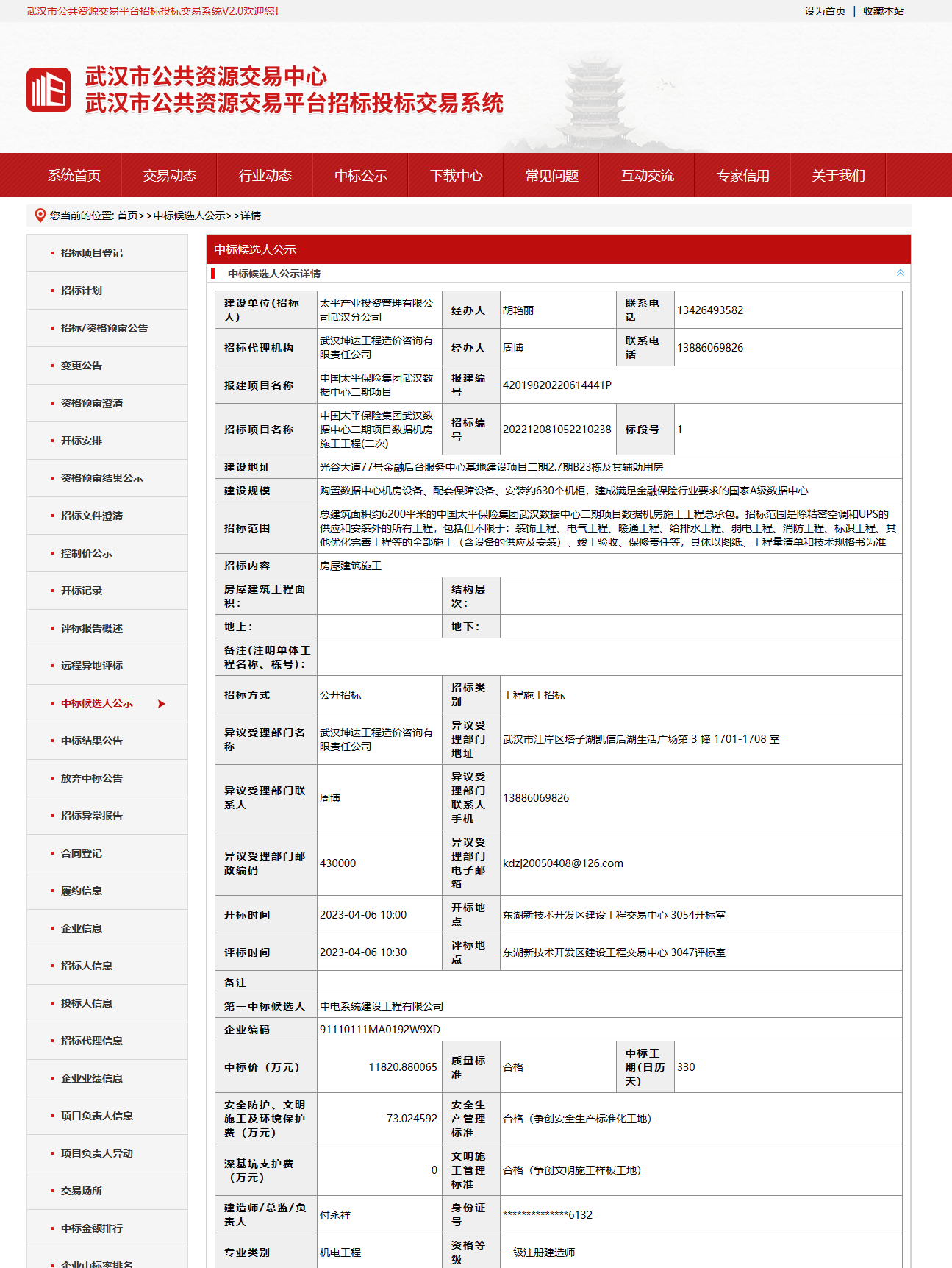Go to 企业信息 in sidebar
The width and height of the screenshot is (952, 1268).
82,928
